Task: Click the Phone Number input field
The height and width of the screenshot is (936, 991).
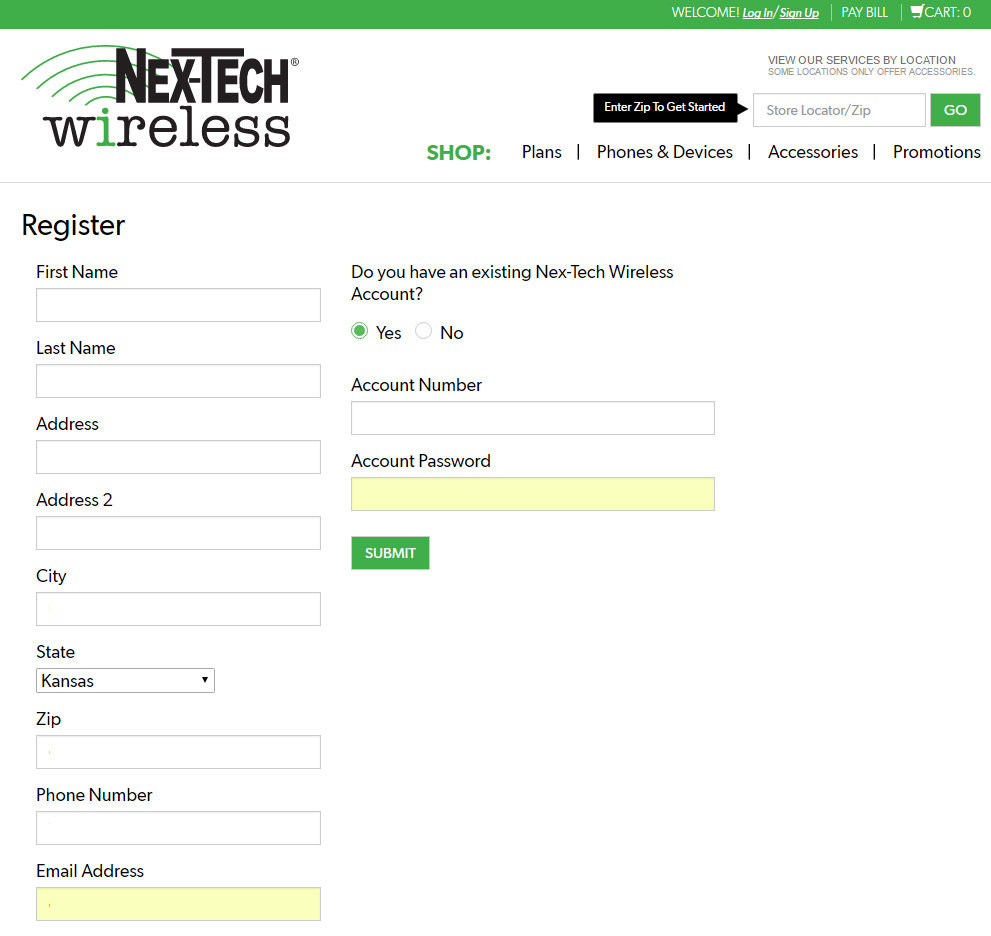Action: click(178, 828)
